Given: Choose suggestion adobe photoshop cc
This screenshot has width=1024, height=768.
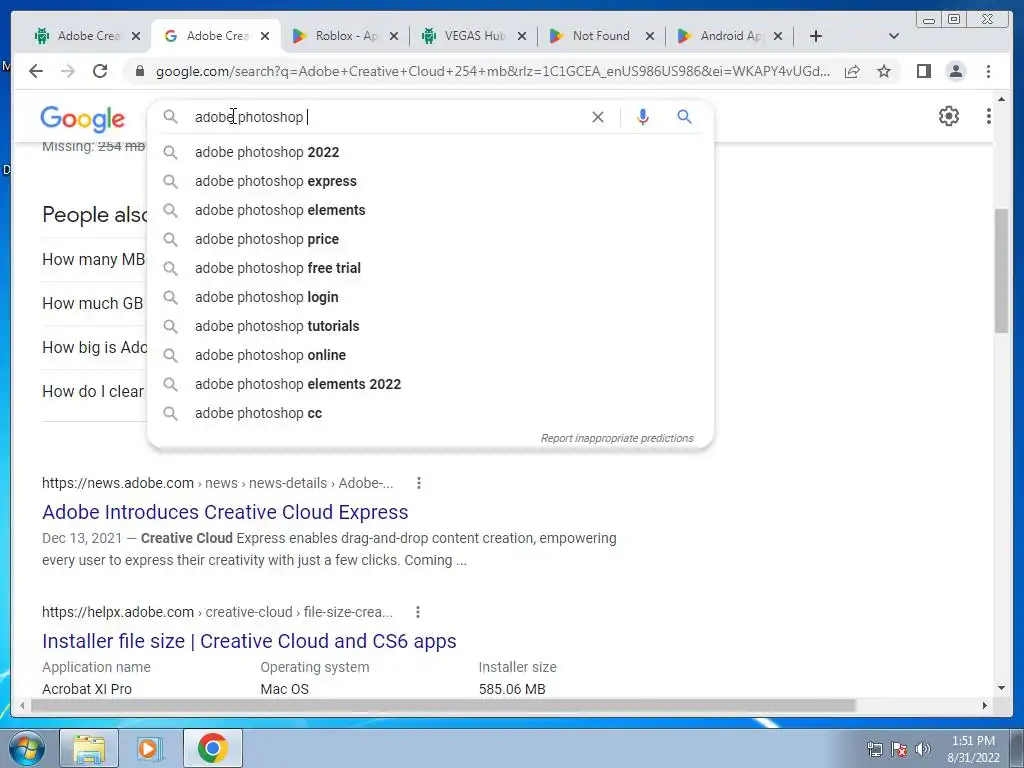Looking at the screenshot, I should 430,413.
